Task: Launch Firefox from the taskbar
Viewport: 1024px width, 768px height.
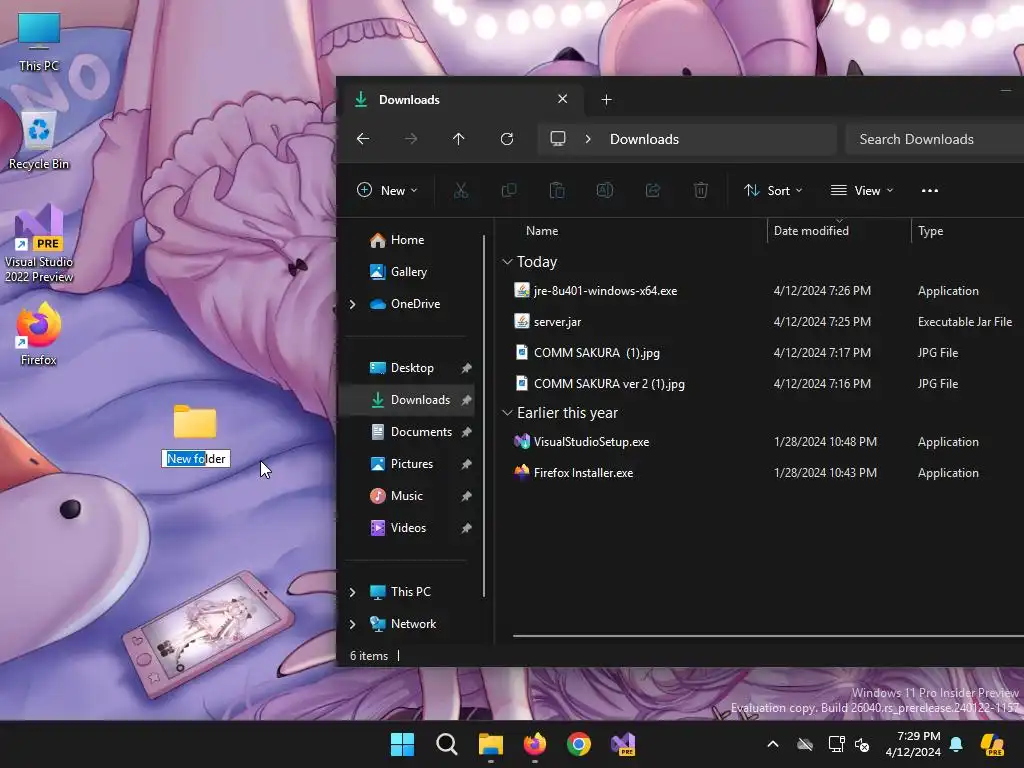Action: point(535,744)
